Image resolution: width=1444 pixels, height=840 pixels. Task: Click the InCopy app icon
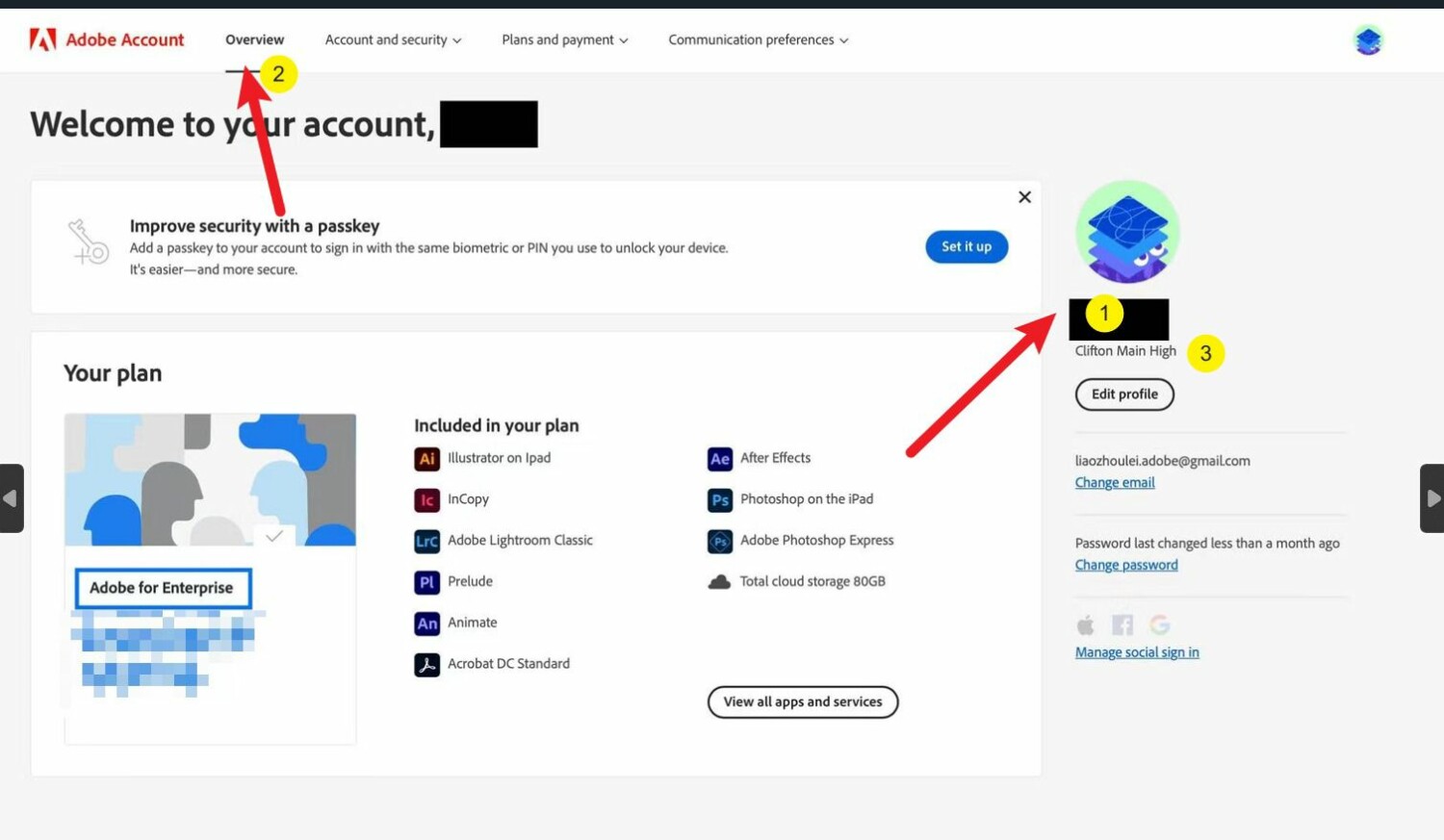[x=426, y=500]
